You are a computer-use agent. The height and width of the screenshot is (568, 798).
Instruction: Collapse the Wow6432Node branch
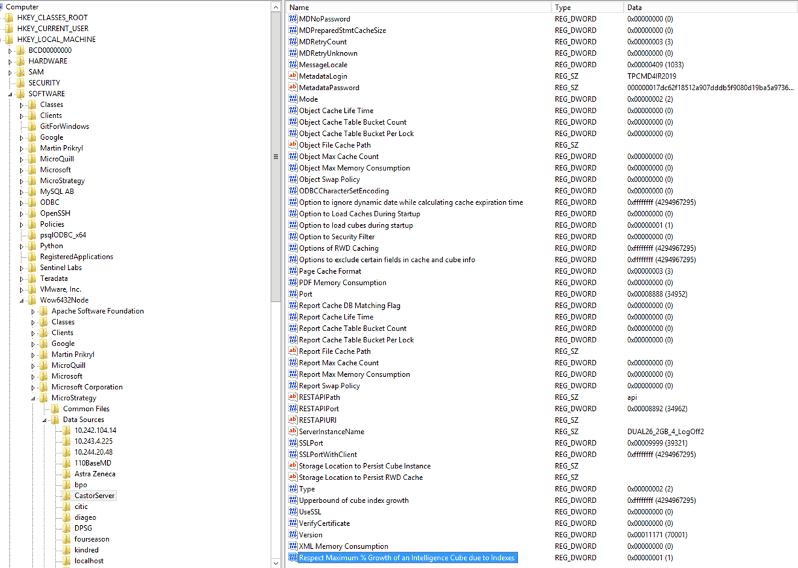22,300
